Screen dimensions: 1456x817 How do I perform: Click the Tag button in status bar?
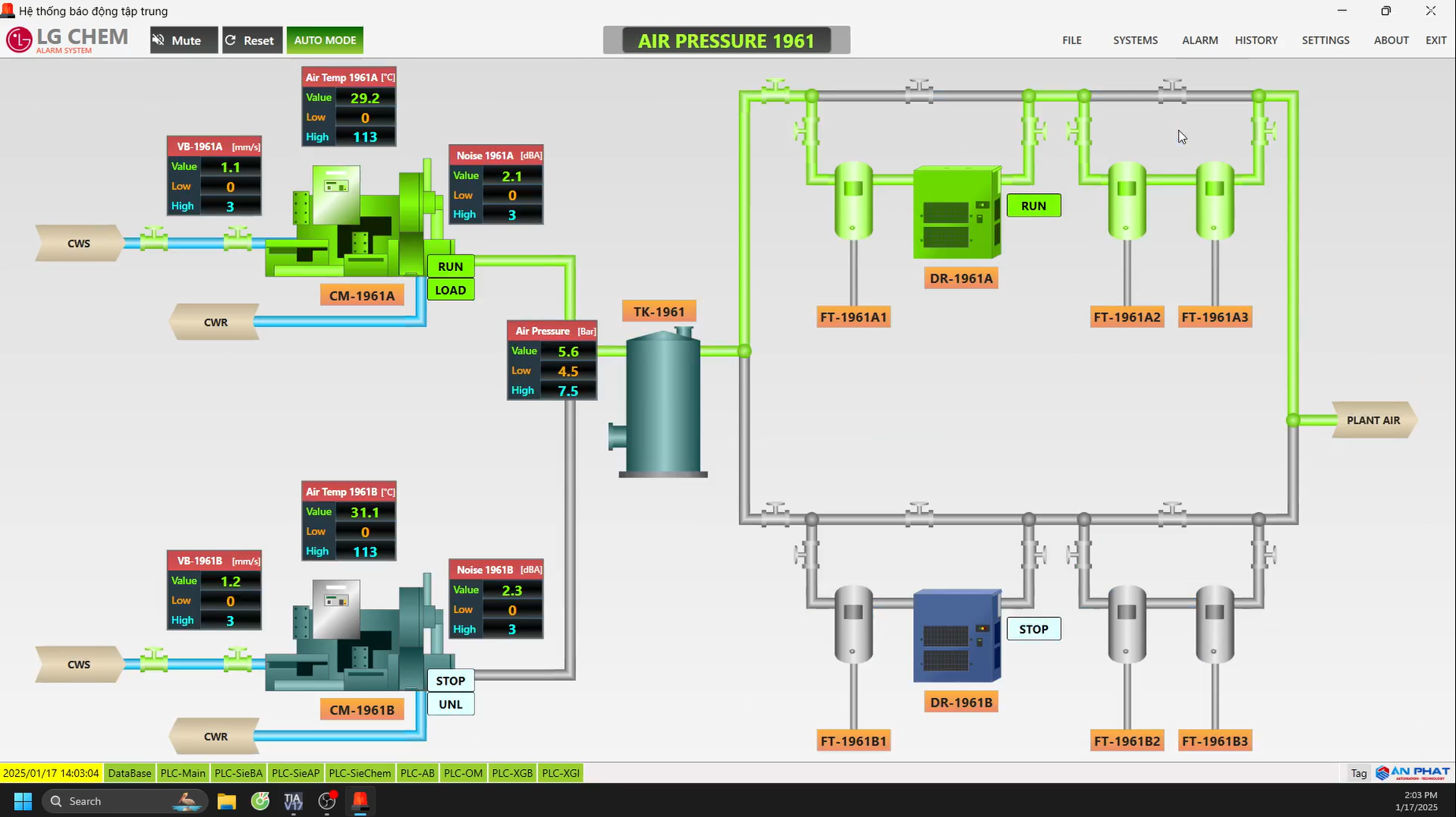click(1358, 773)
